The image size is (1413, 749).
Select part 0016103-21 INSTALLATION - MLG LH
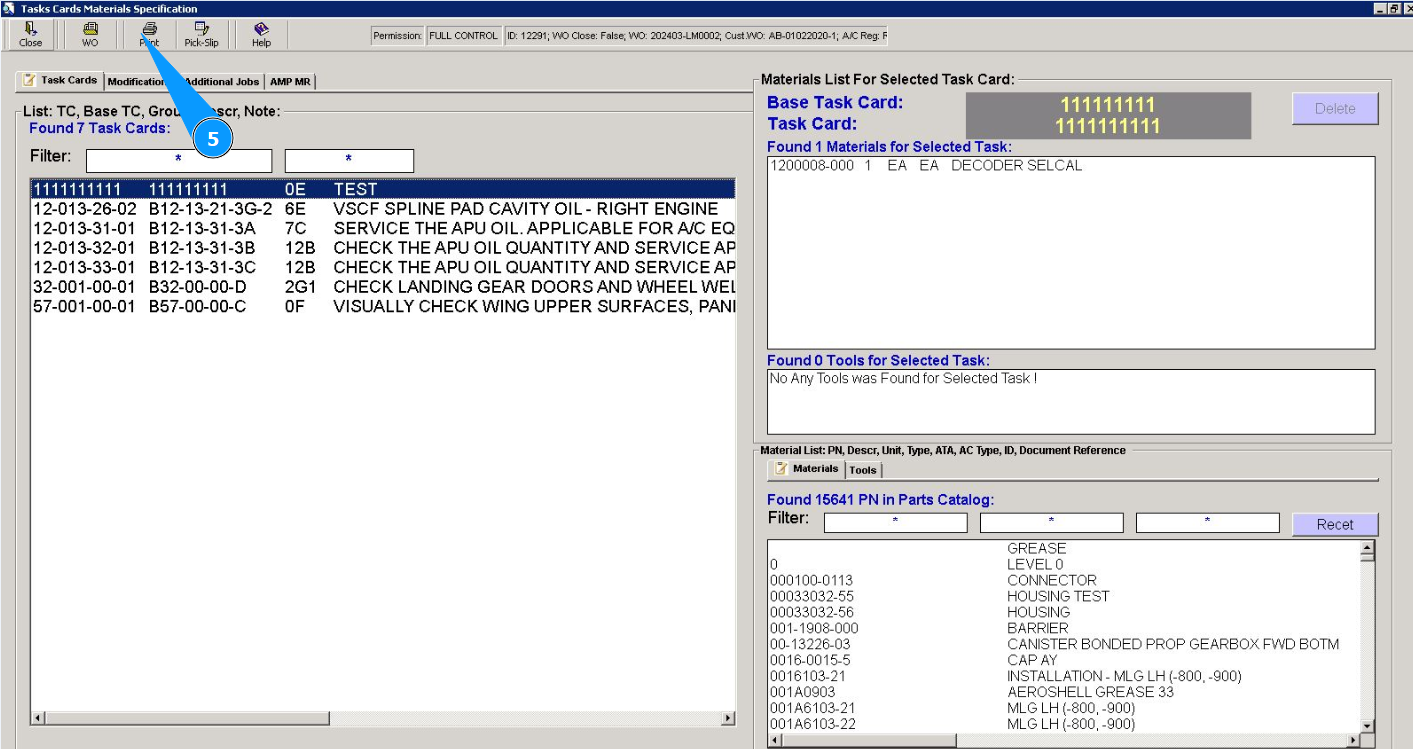(1064, 676)
